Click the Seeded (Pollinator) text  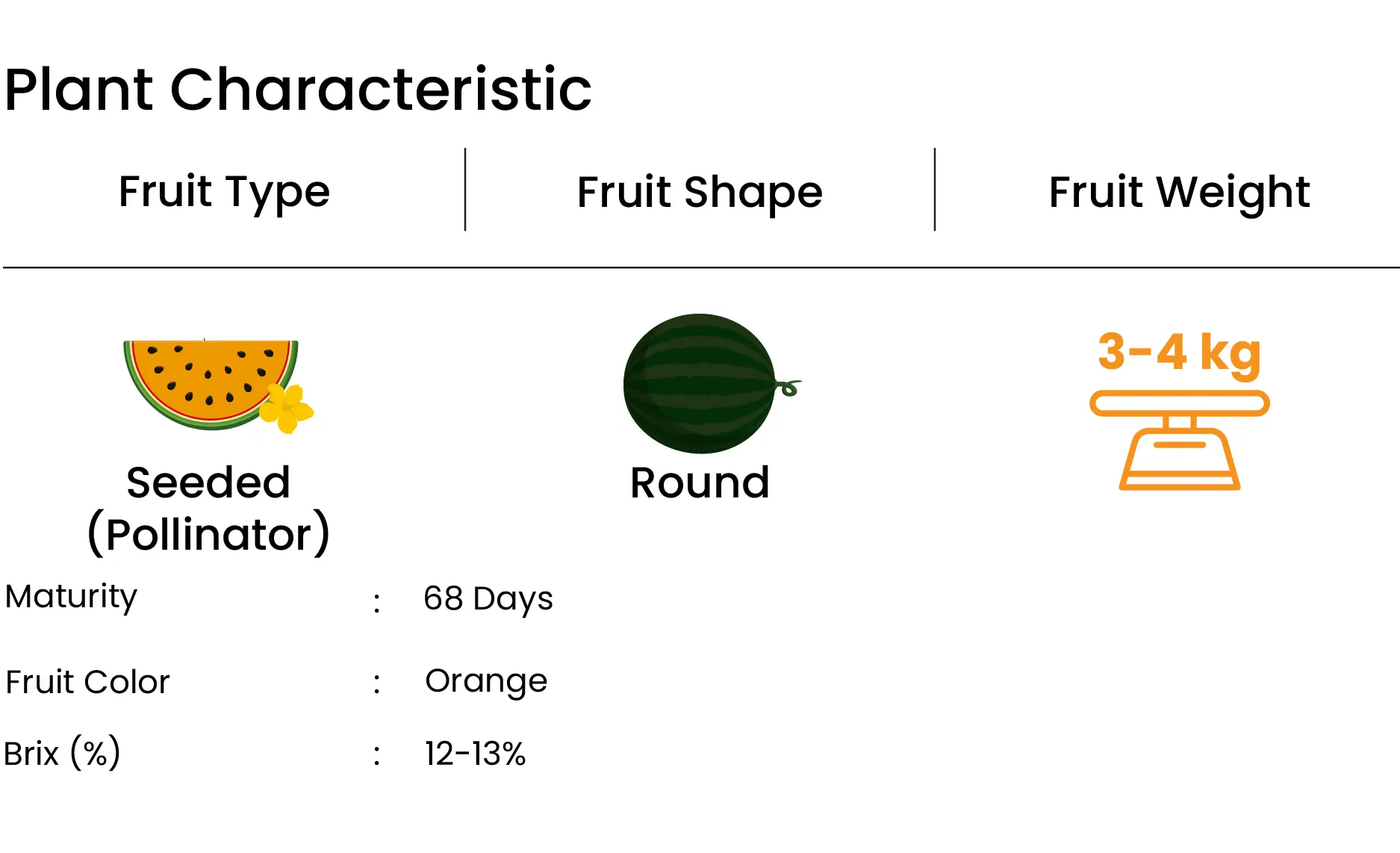click(x=208, y=508)
